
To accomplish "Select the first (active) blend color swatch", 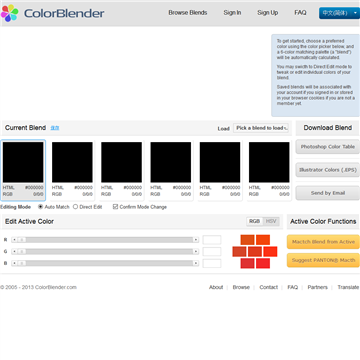I will pos(23,162).
